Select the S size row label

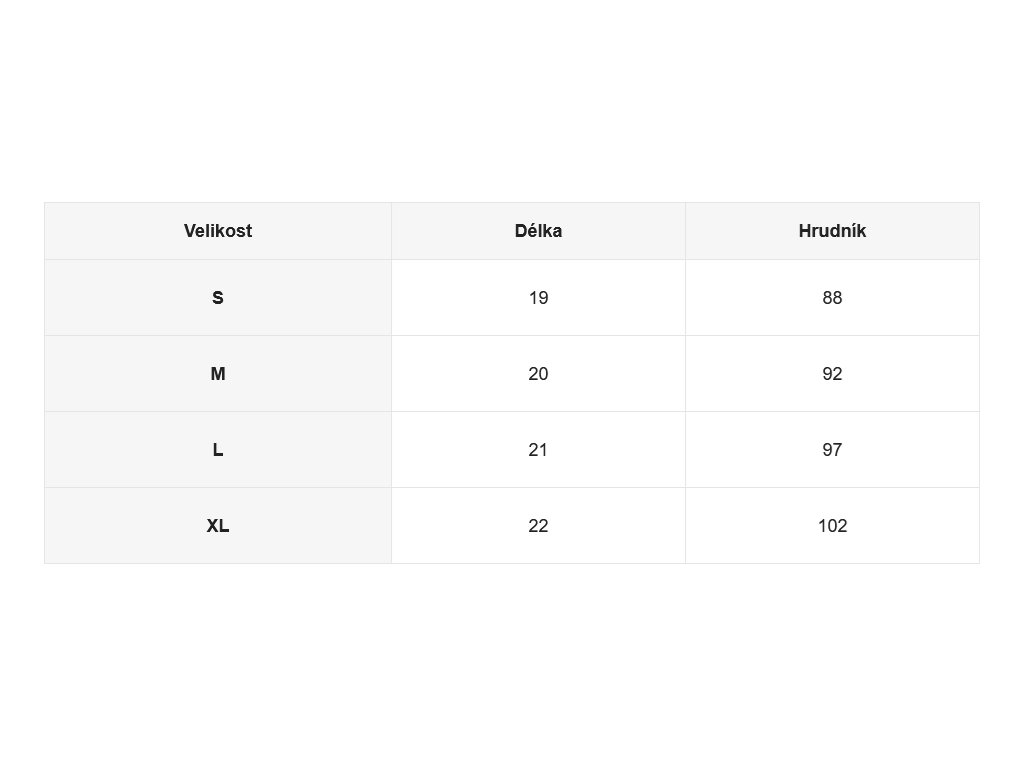coord(218,298)
